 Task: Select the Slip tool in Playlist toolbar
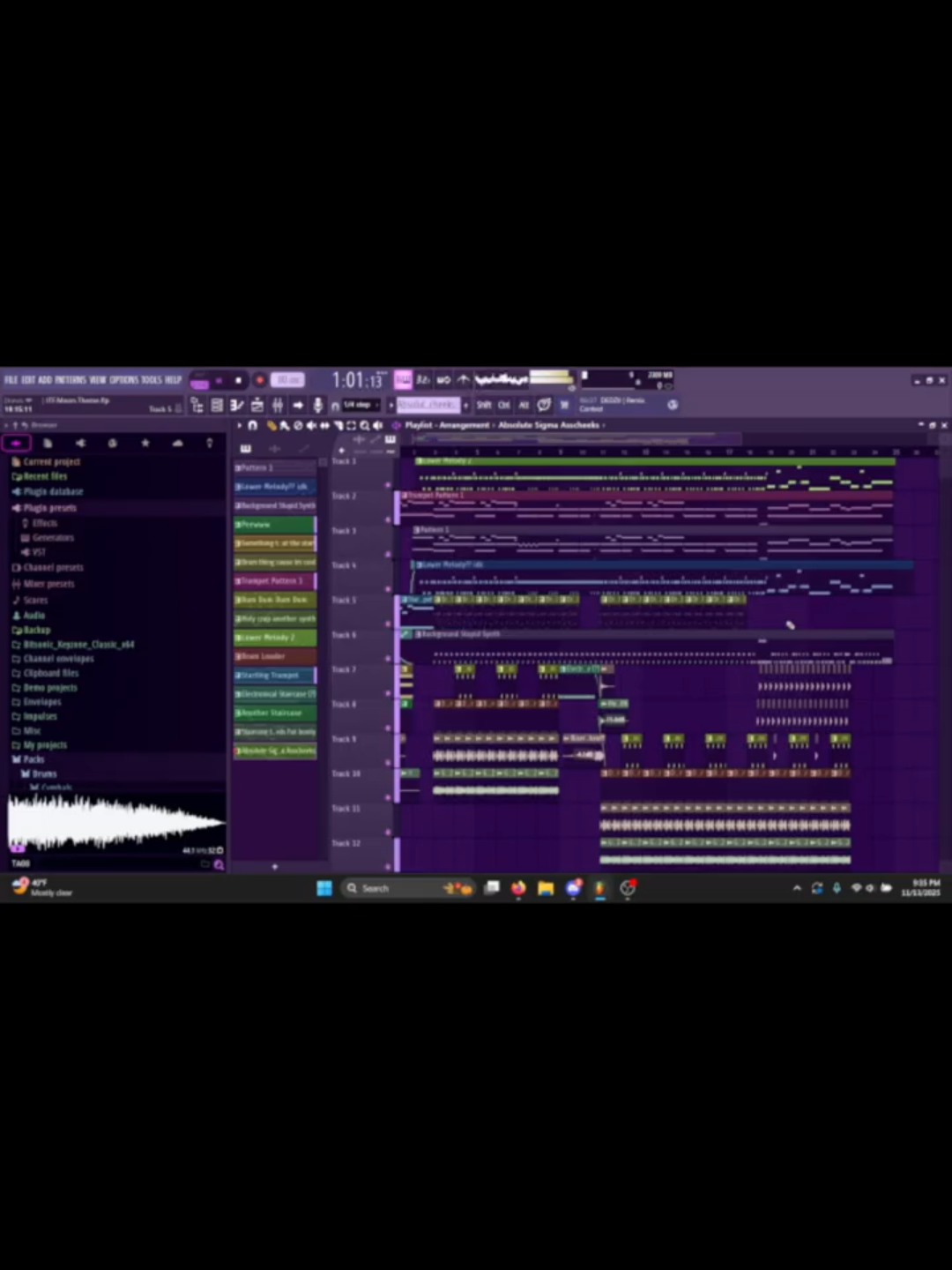pyautogui.click(x=324, y=425)
